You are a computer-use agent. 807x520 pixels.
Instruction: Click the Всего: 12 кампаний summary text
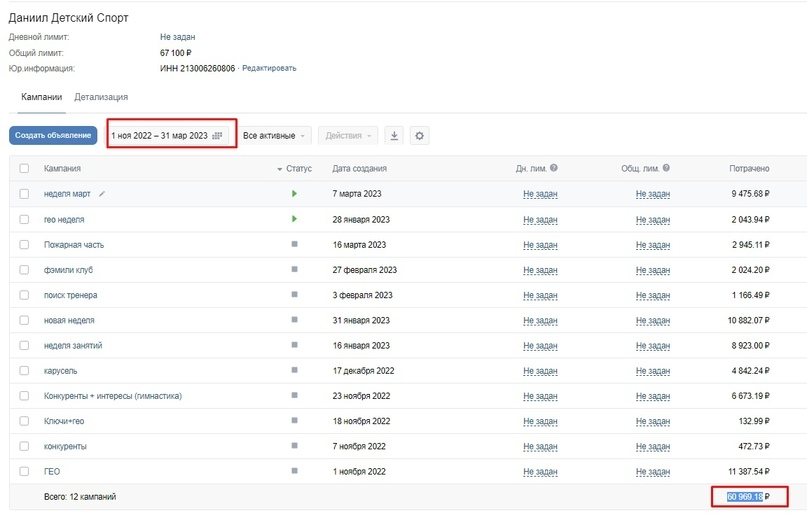[80, 497]
